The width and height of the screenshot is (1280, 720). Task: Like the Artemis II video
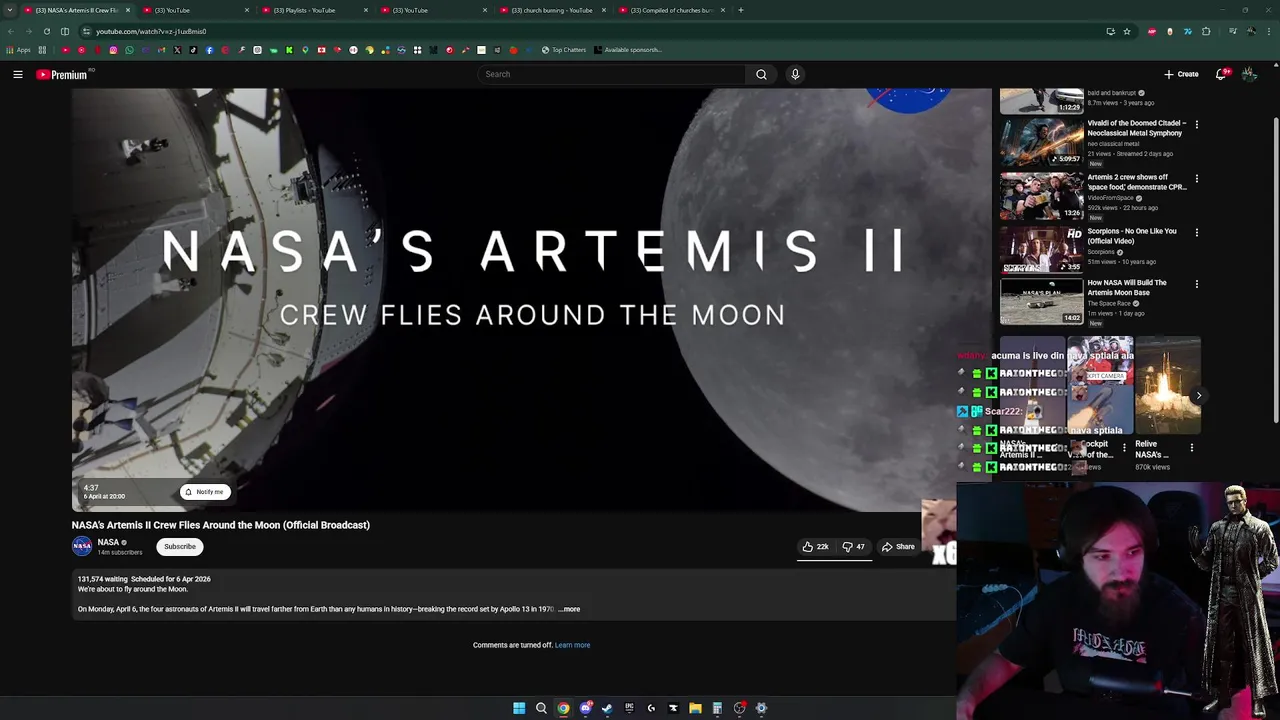[815, 547]
